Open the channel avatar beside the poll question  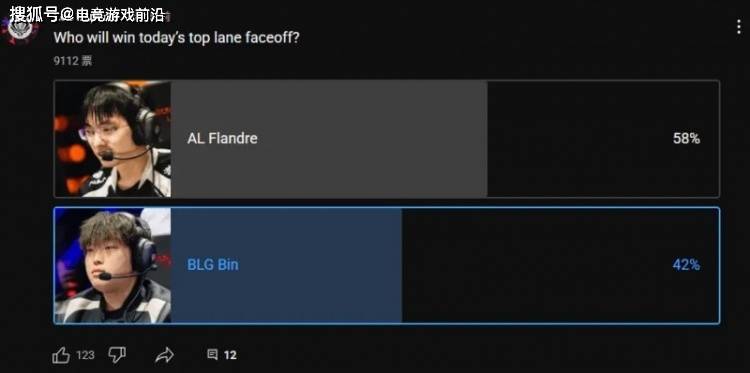pos(21,30)
